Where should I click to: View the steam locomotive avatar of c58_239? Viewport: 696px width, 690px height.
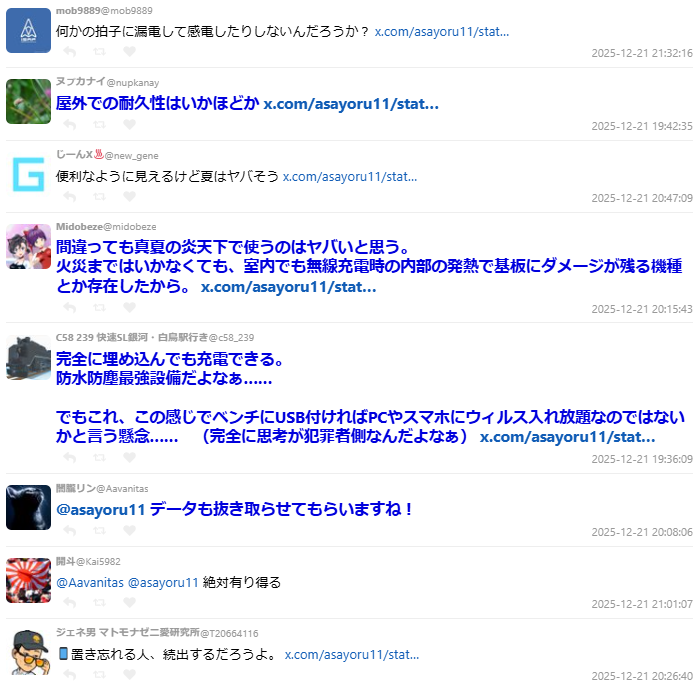28,358
